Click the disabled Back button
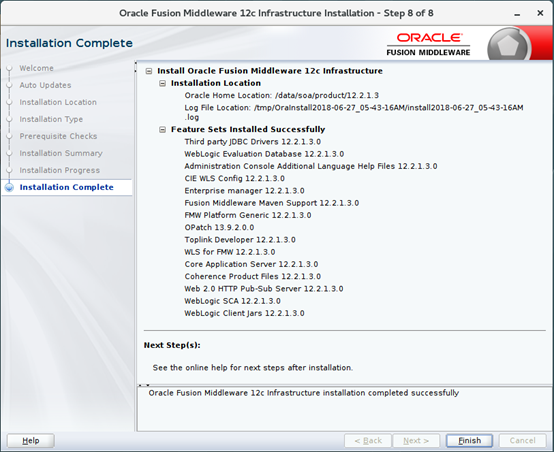The width and height of the screenshot is (554, 452). pos(368,441)
